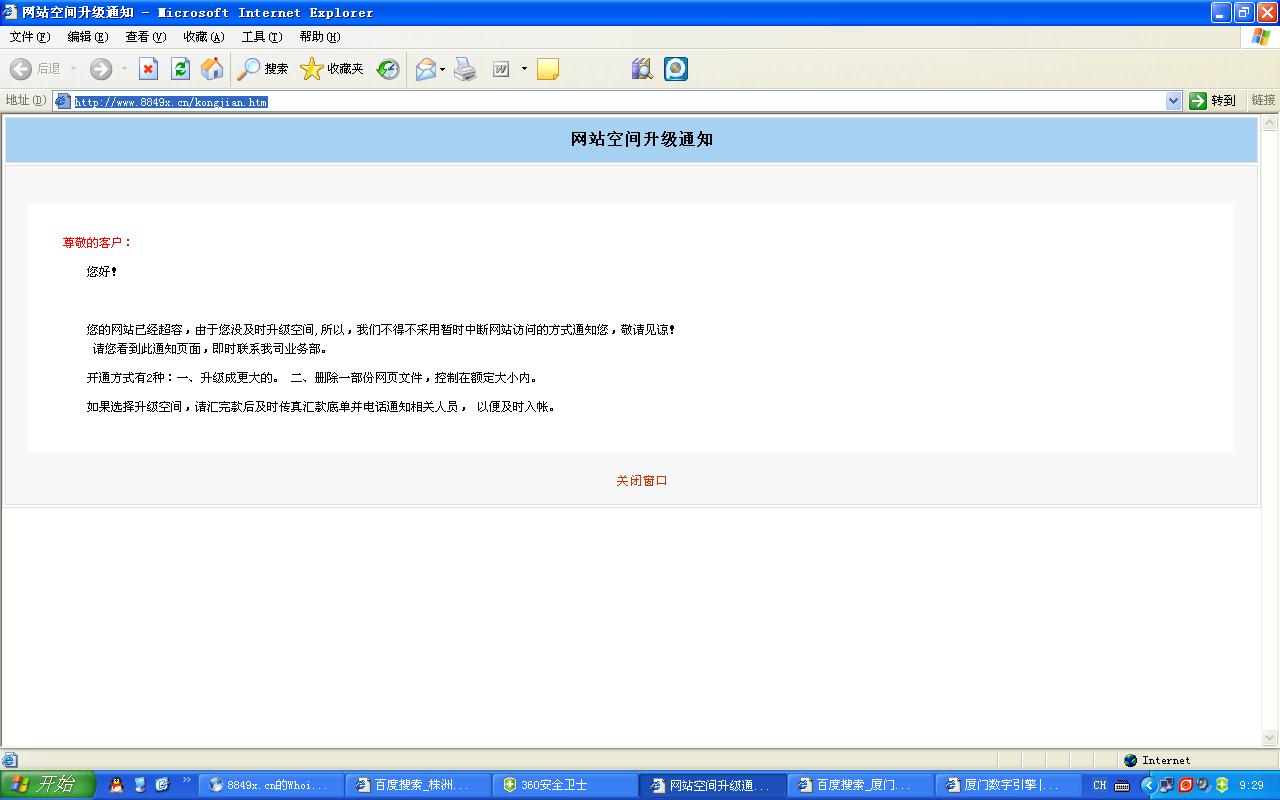Expand the address bar dropdown

(x=1173, y=101)
